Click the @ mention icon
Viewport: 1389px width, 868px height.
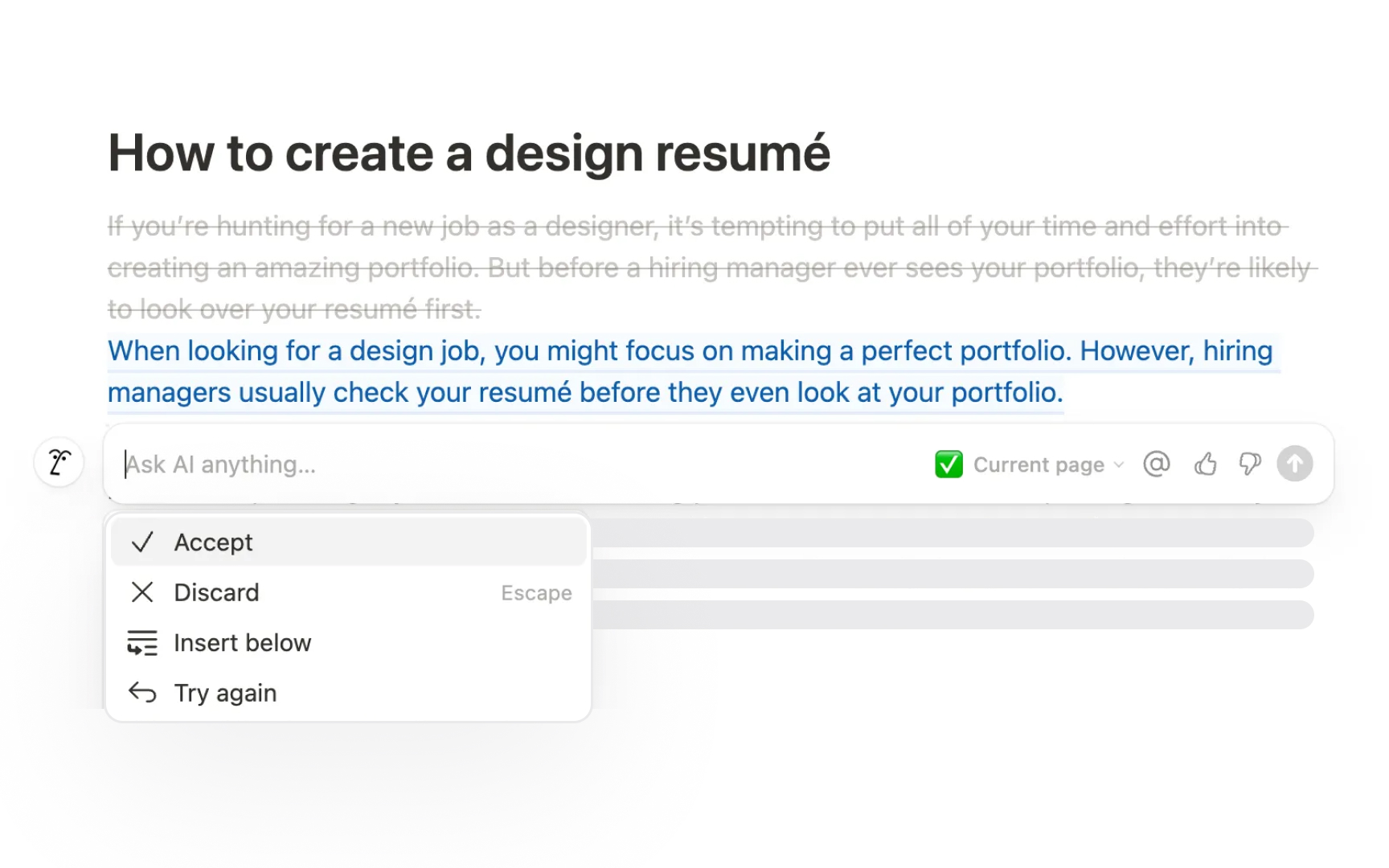1156,464
